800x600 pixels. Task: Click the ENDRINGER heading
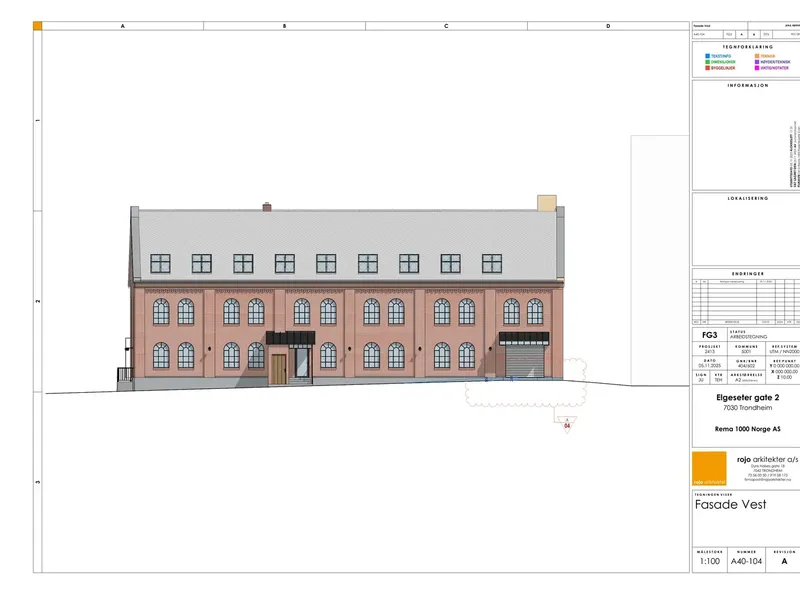[747, 274]
